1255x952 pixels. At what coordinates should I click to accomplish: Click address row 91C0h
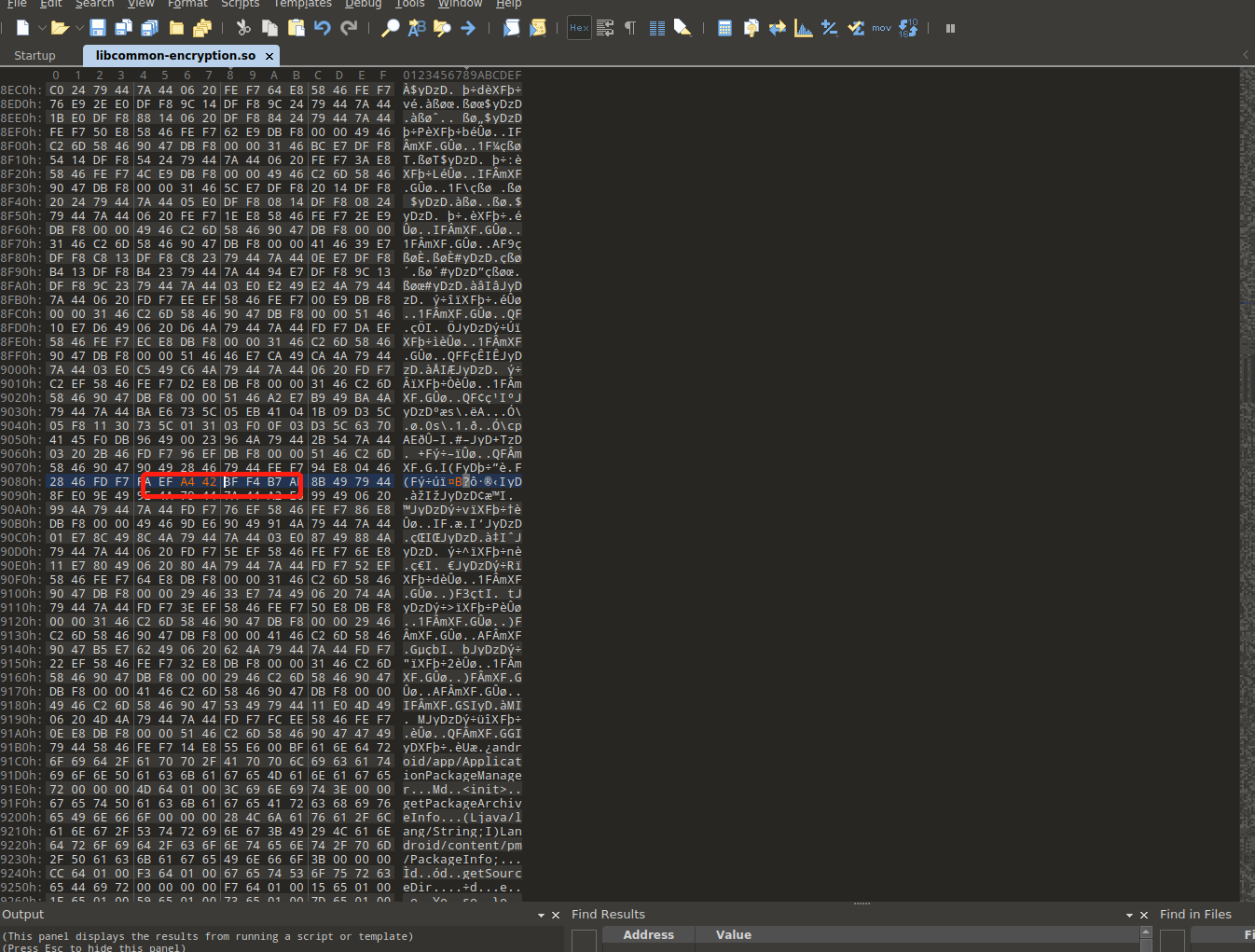coord(21,762)
